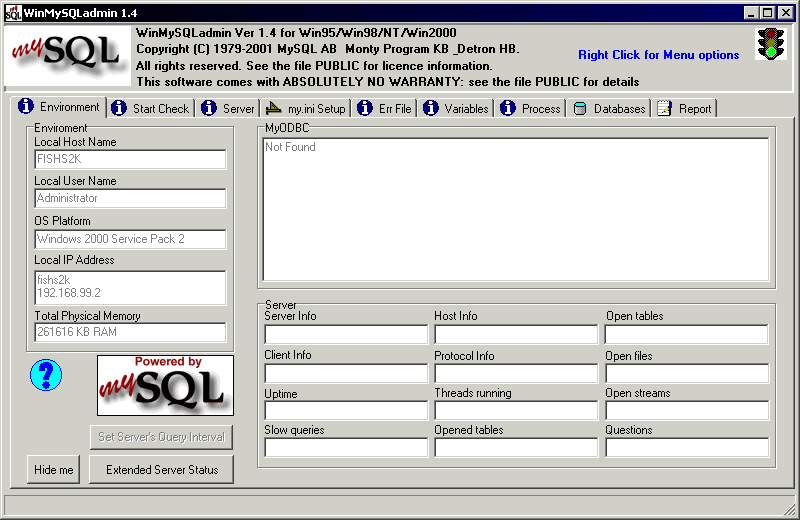Screen dimensions: 800x520
Task: Maximize the WinMySQLadmin window
Action: (767, 13)
